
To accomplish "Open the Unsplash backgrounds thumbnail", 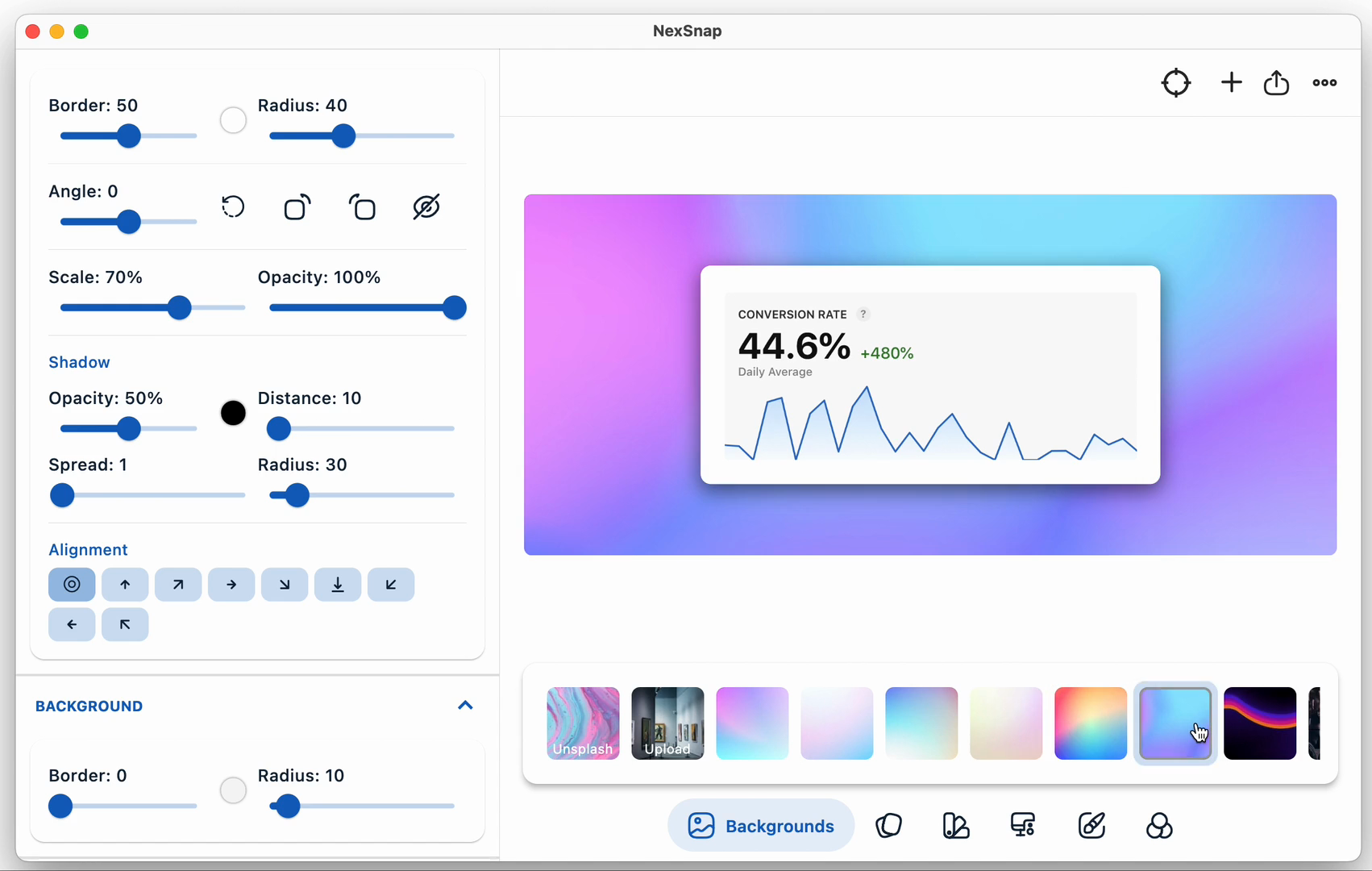I will pos(583,723).
